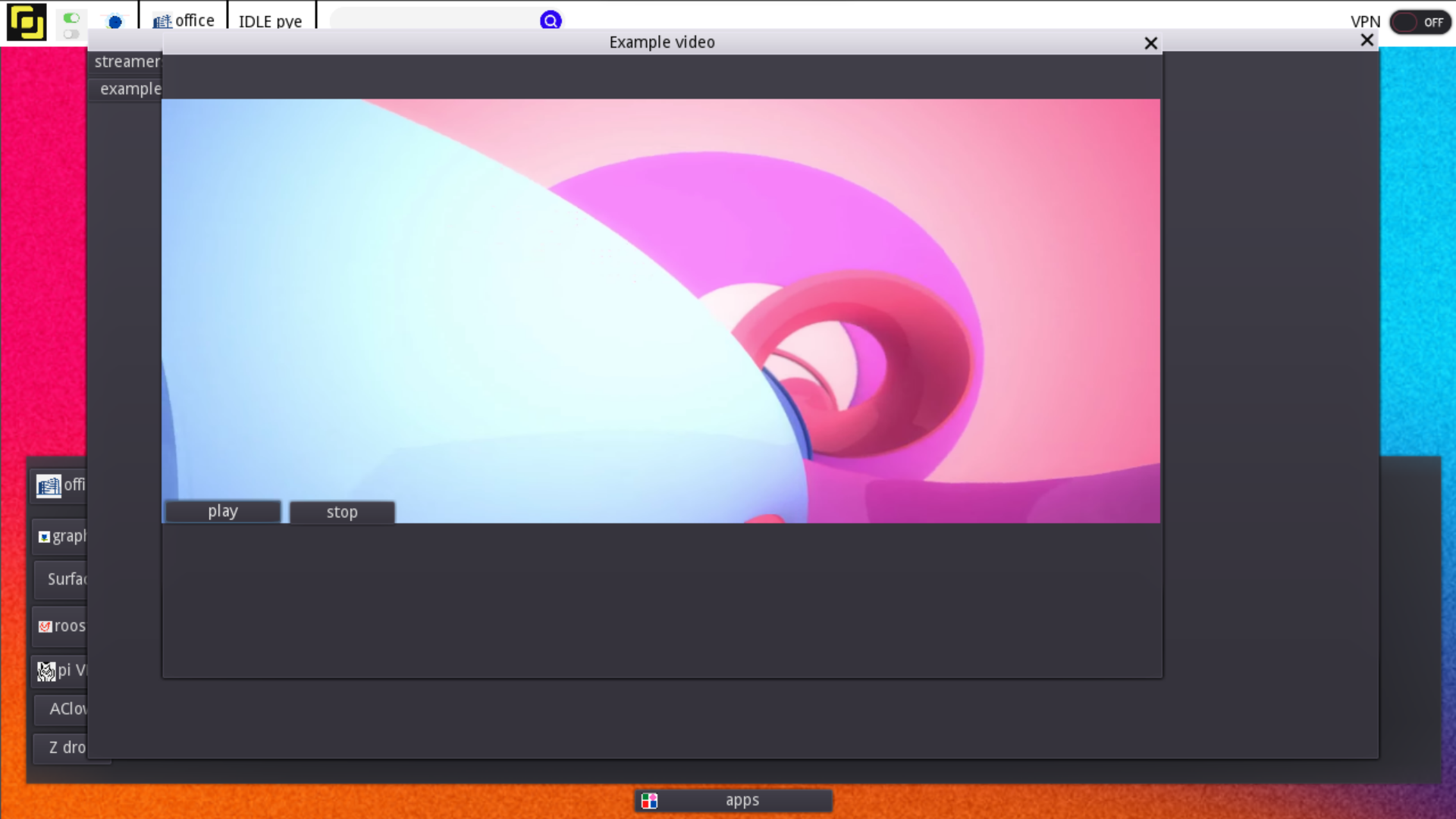
Task: Click the apps button at the bottom
Action: pyautogui.click(x=733, y=801)
